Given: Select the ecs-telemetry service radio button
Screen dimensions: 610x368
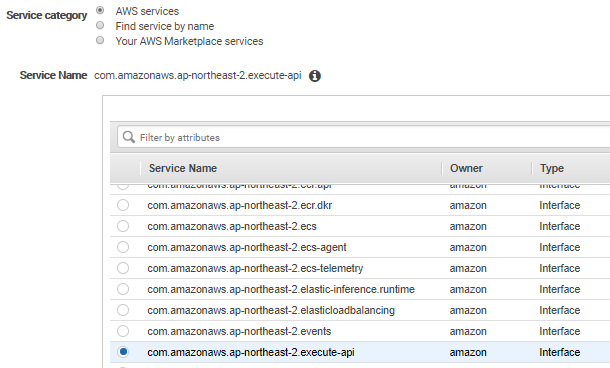Looking at the screenshot, I should coord(123,268).
